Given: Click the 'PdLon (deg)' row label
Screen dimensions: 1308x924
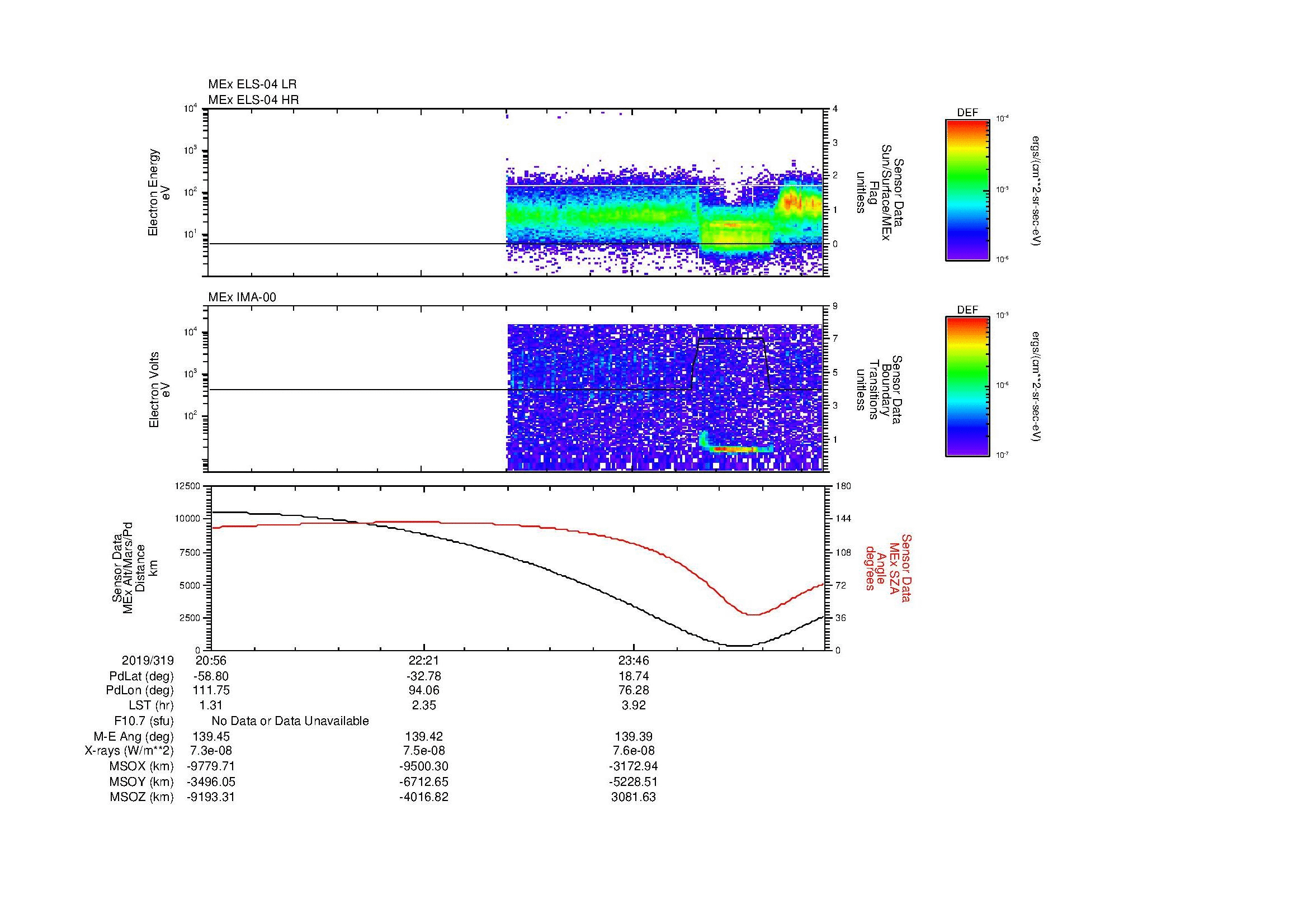Looking at the screenshot, I should (140, 690).
